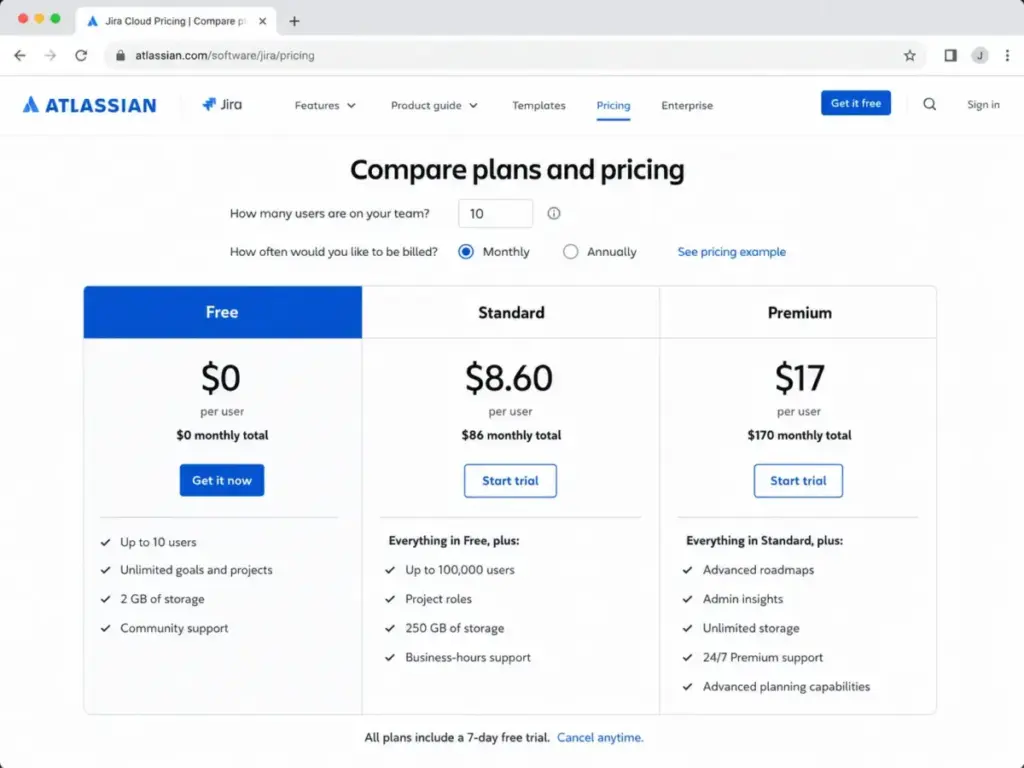Image resolution: width=1024 pixels, height=768 pixels.
Task: Go back with the browser back arrow
Action: [20, 56]
